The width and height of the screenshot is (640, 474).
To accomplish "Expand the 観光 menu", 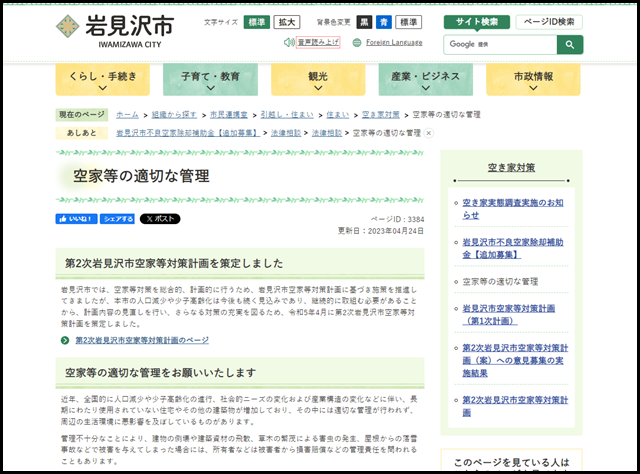I will pyautogui.click(x=318, y=80).
